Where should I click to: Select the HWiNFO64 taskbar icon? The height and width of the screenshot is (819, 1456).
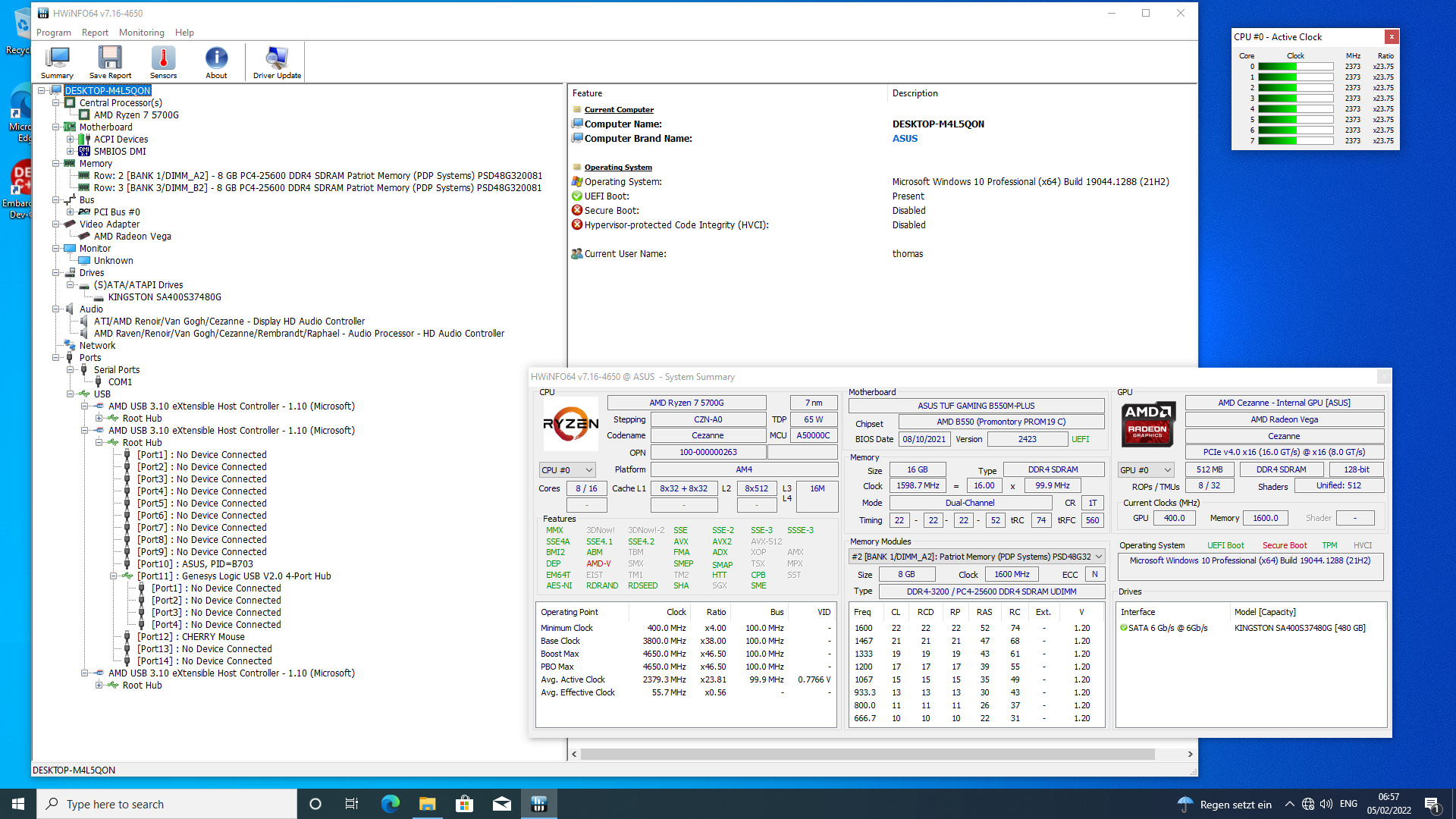click(x=538, y=803)
